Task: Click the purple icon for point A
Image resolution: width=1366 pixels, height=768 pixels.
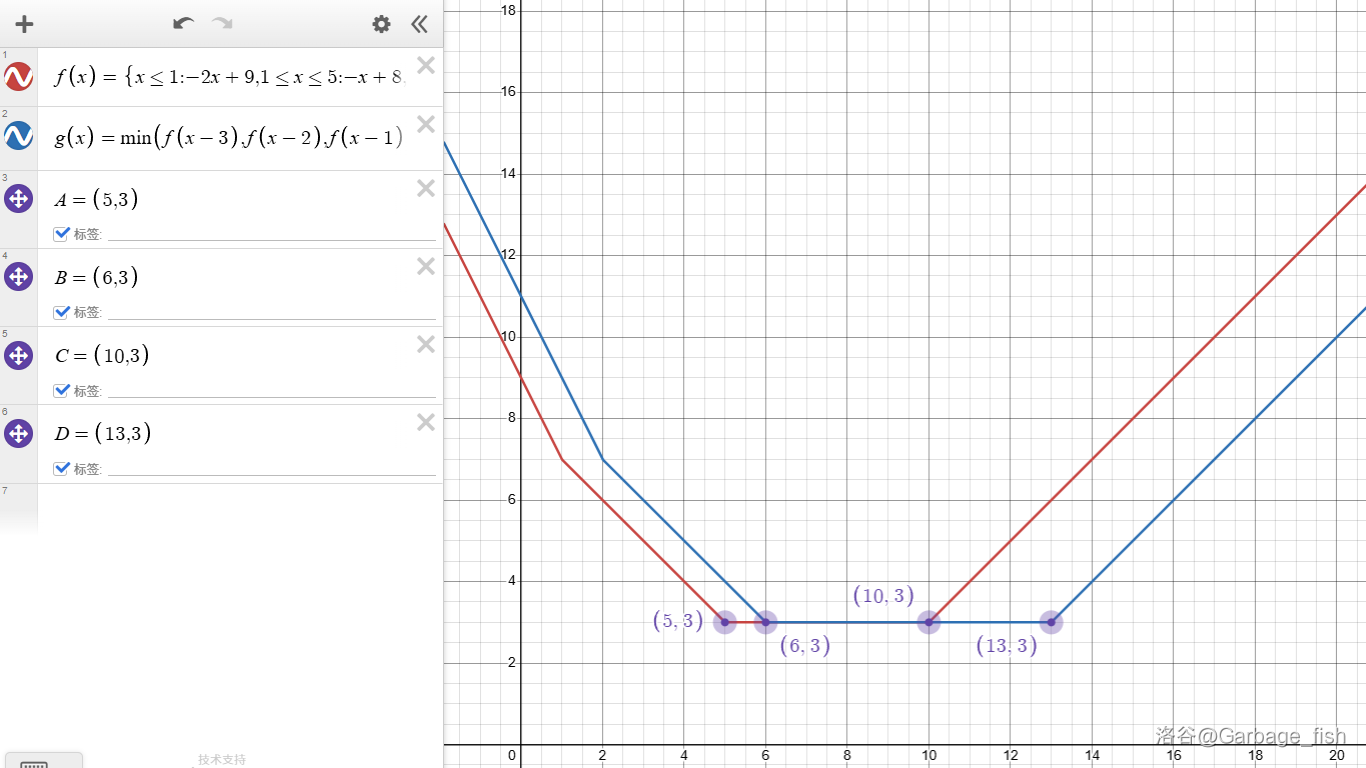Action: pos(19,199)
